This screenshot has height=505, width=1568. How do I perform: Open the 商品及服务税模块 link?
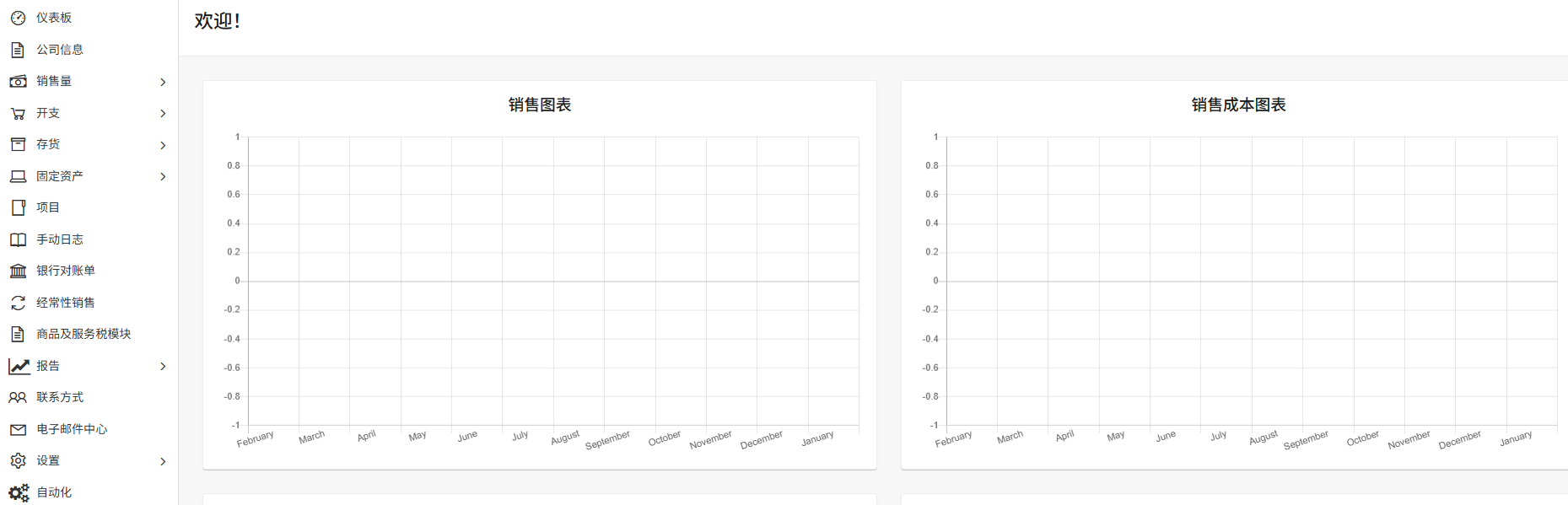coord(84,334)
